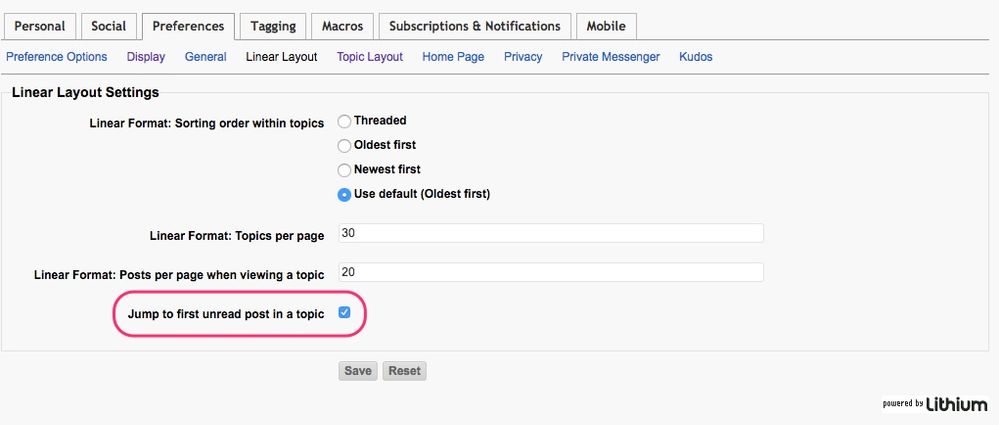This screenshot has width=999, height=425.
Task: Open the Tagging tab
Action: pos(273,26)
